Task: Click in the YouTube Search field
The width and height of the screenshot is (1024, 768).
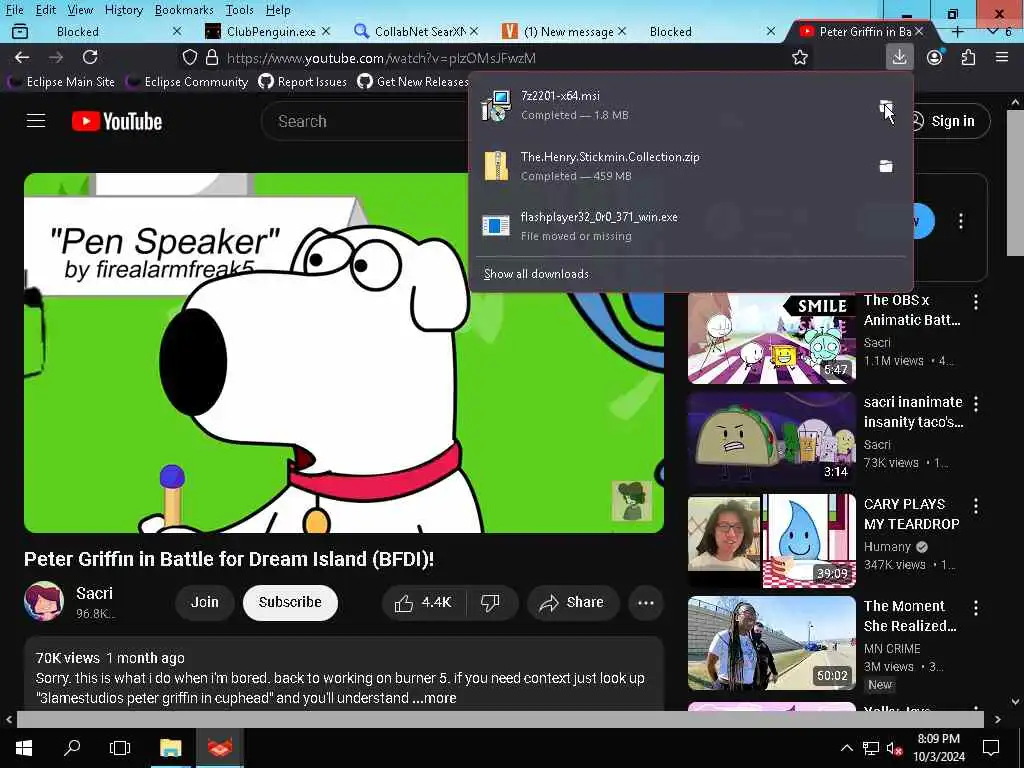Action: click(x=366, y=121)
